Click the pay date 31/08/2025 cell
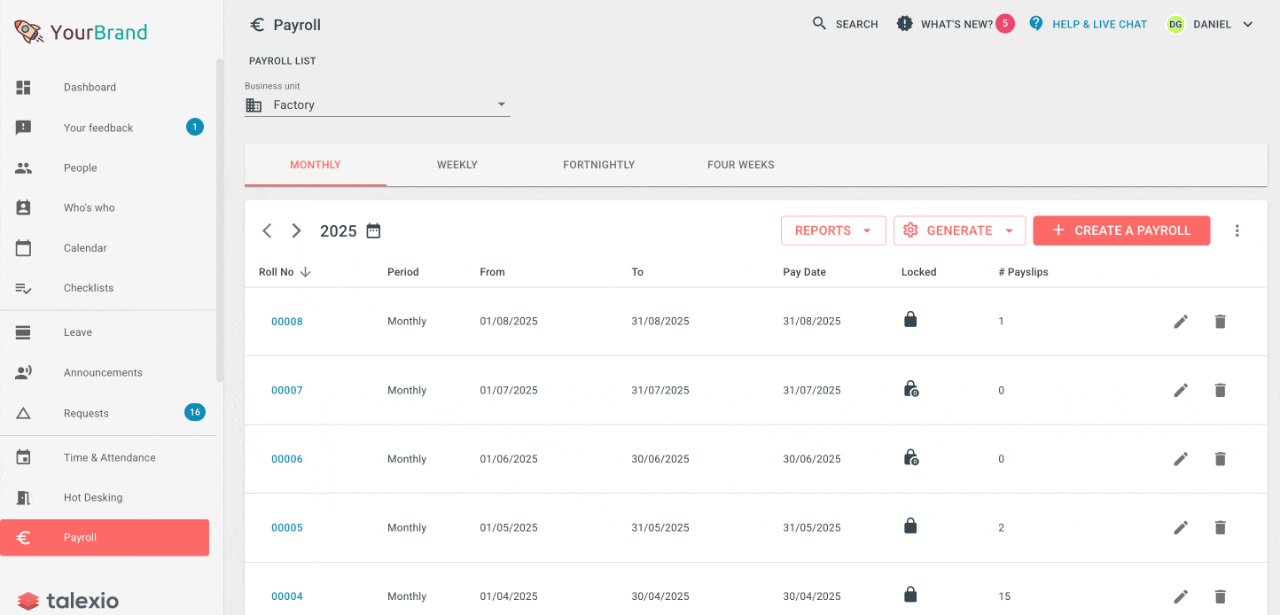Image resolution: width=1280 pixels, height=615 pixels. [x=812, y=322]
